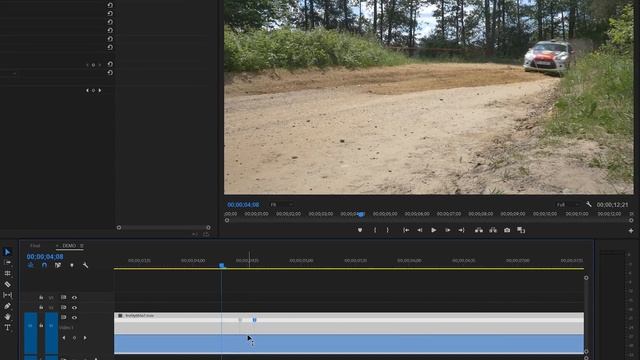The height and width of the screenshot is (360, 640).
Task: Select the Pen tool
Action: coord(7,306)
